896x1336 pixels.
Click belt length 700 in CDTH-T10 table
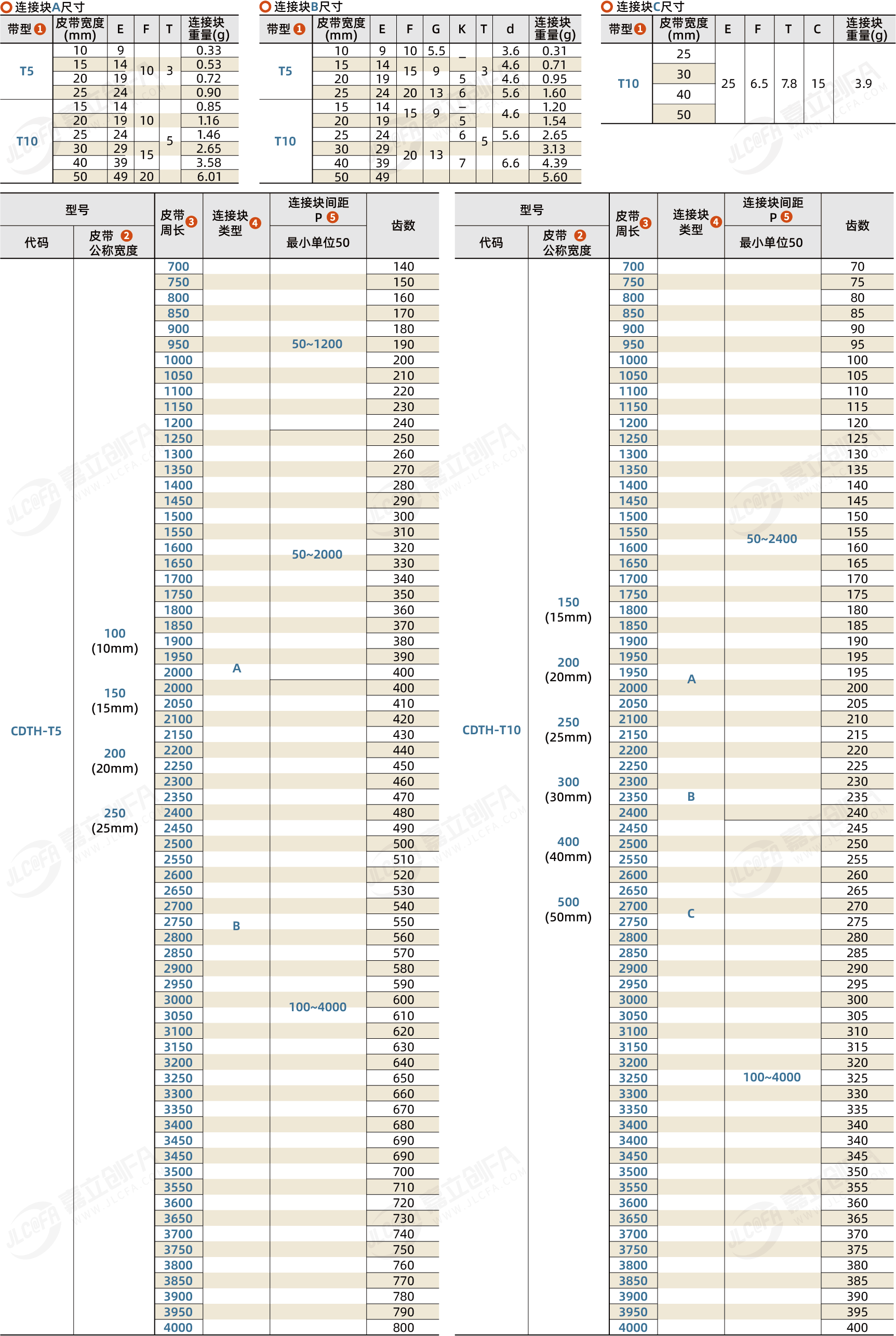(x=633, y=267)
